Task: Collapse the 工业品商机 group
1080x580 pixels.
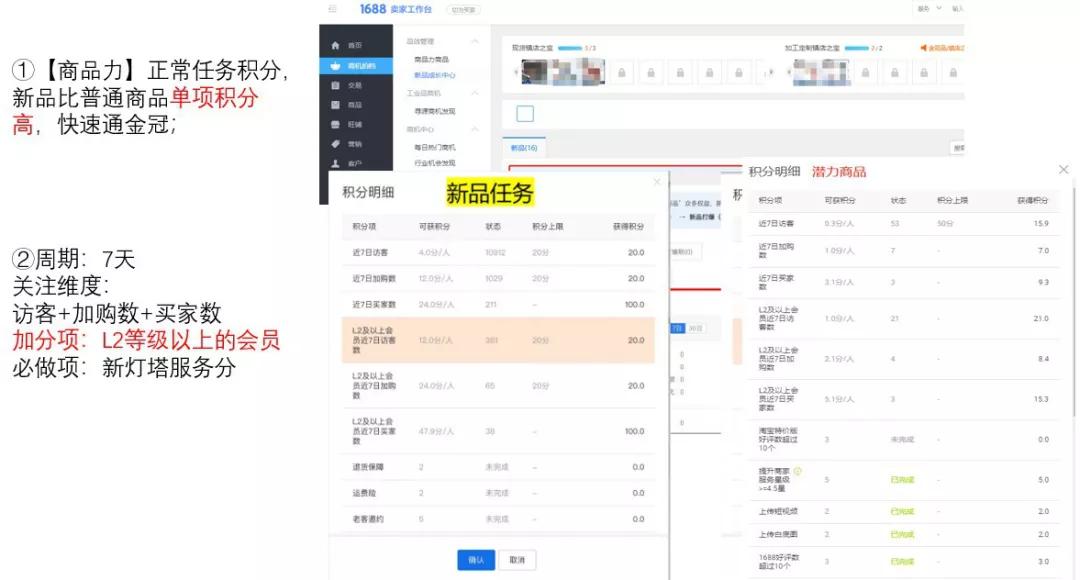Action: [x=474, y=92]
